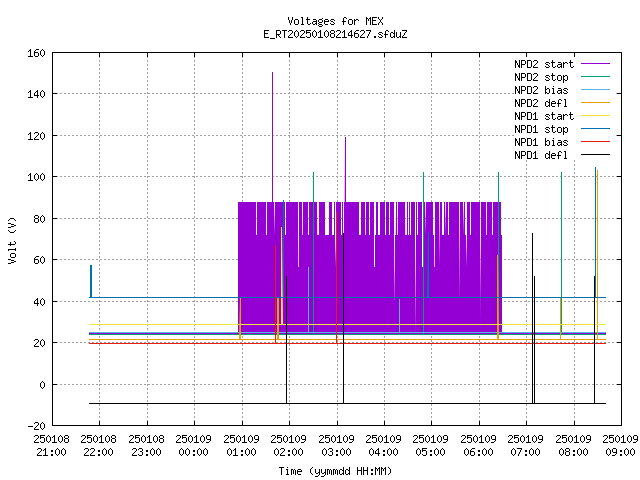
Task: Click the file name E_RT20250108214627.sfduZ
Action: pyautogui.click(x=335, y=34)
